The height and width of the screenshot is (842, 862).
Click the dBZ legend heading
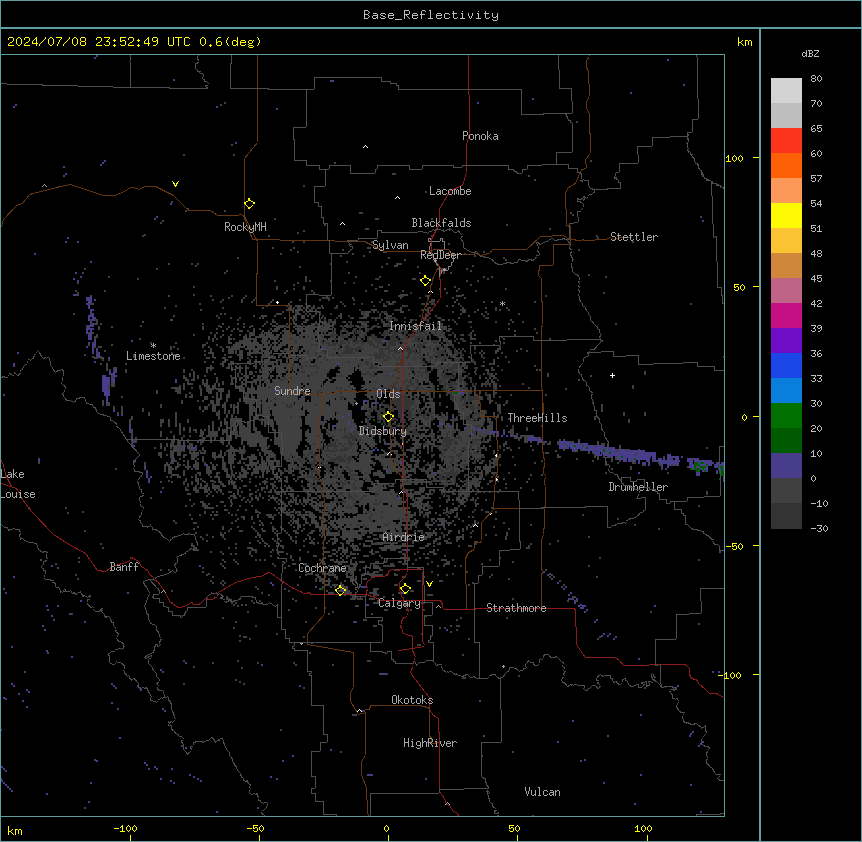coord(810,53)
